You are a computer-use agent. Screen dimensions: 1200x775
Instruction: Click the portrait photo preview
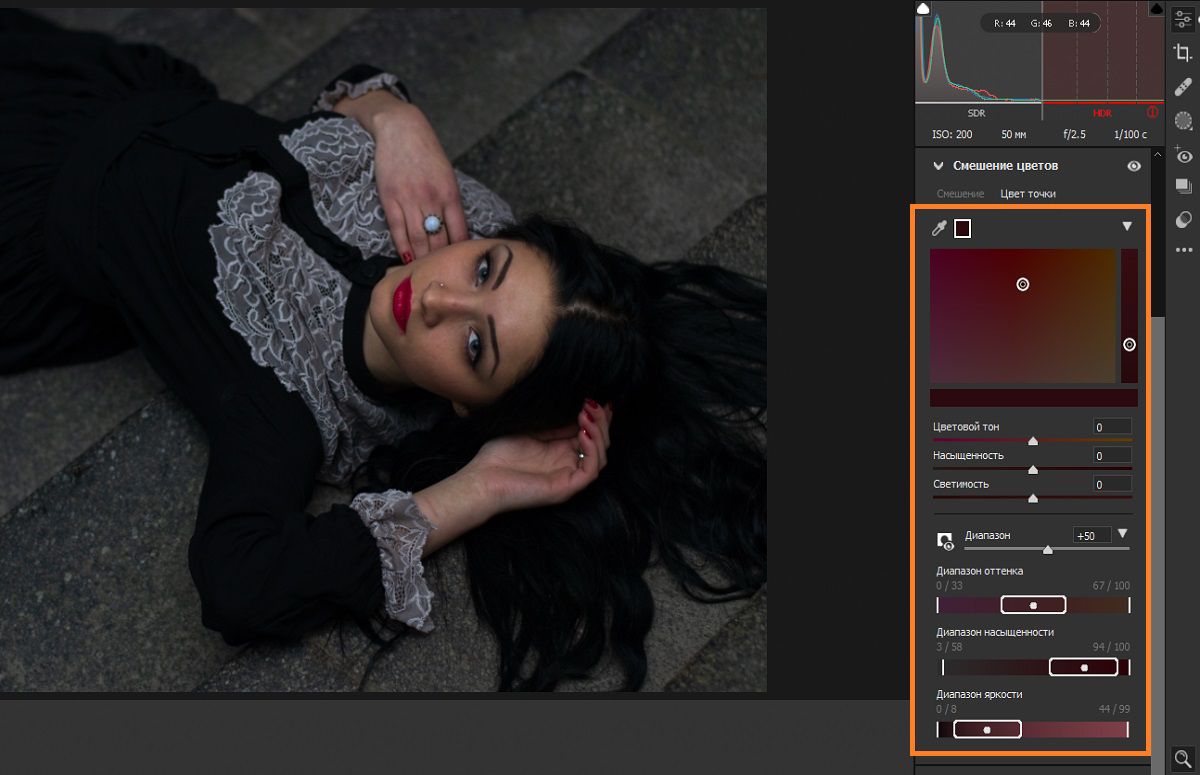[383, 350]
